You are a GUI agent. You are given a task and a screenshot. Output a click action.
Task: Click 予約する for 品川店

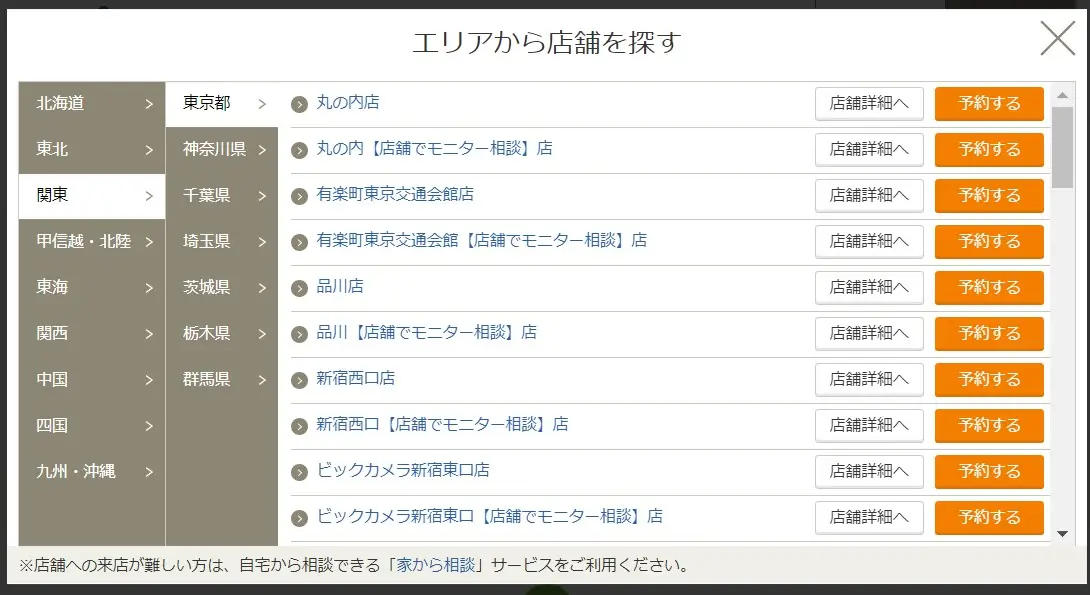click(x=989, y=288)
